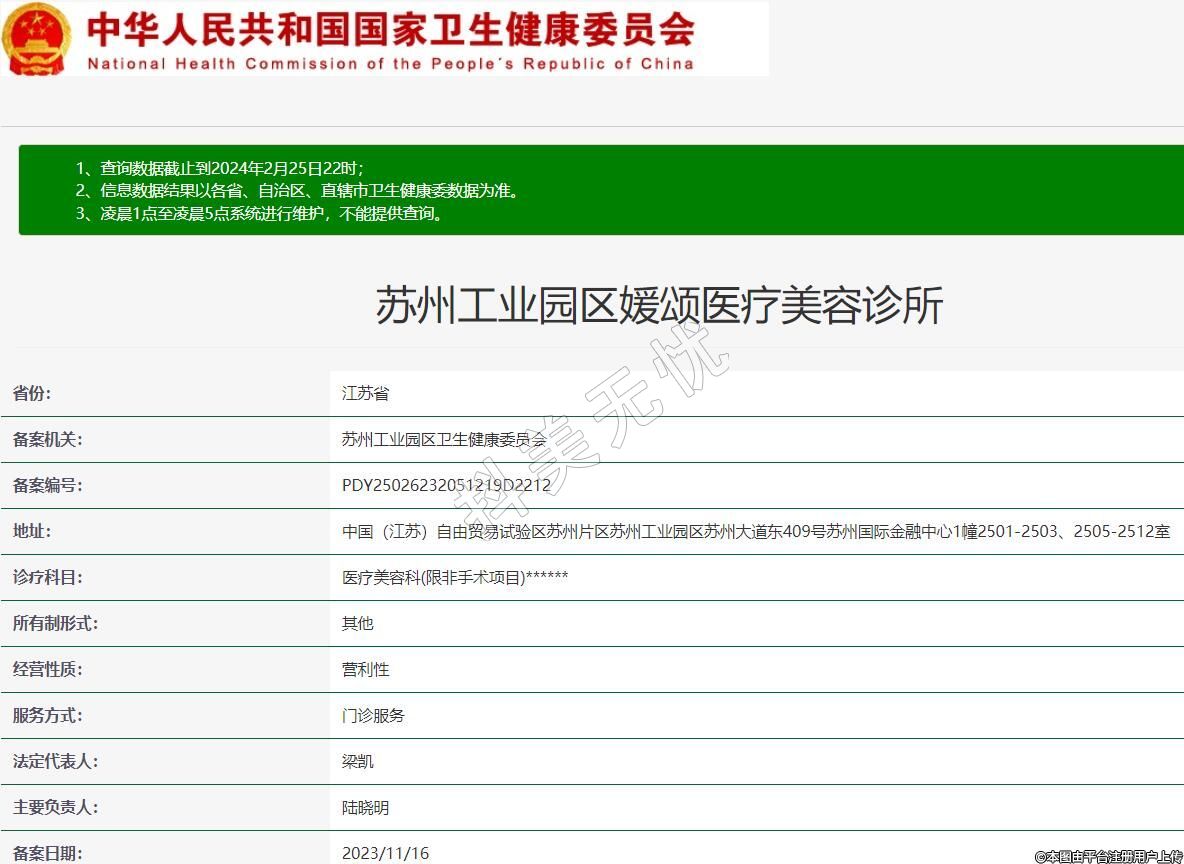Click the first notice line about 2024年2月25日
Viewport: 1184px width, 864px height.
[220, 168]
